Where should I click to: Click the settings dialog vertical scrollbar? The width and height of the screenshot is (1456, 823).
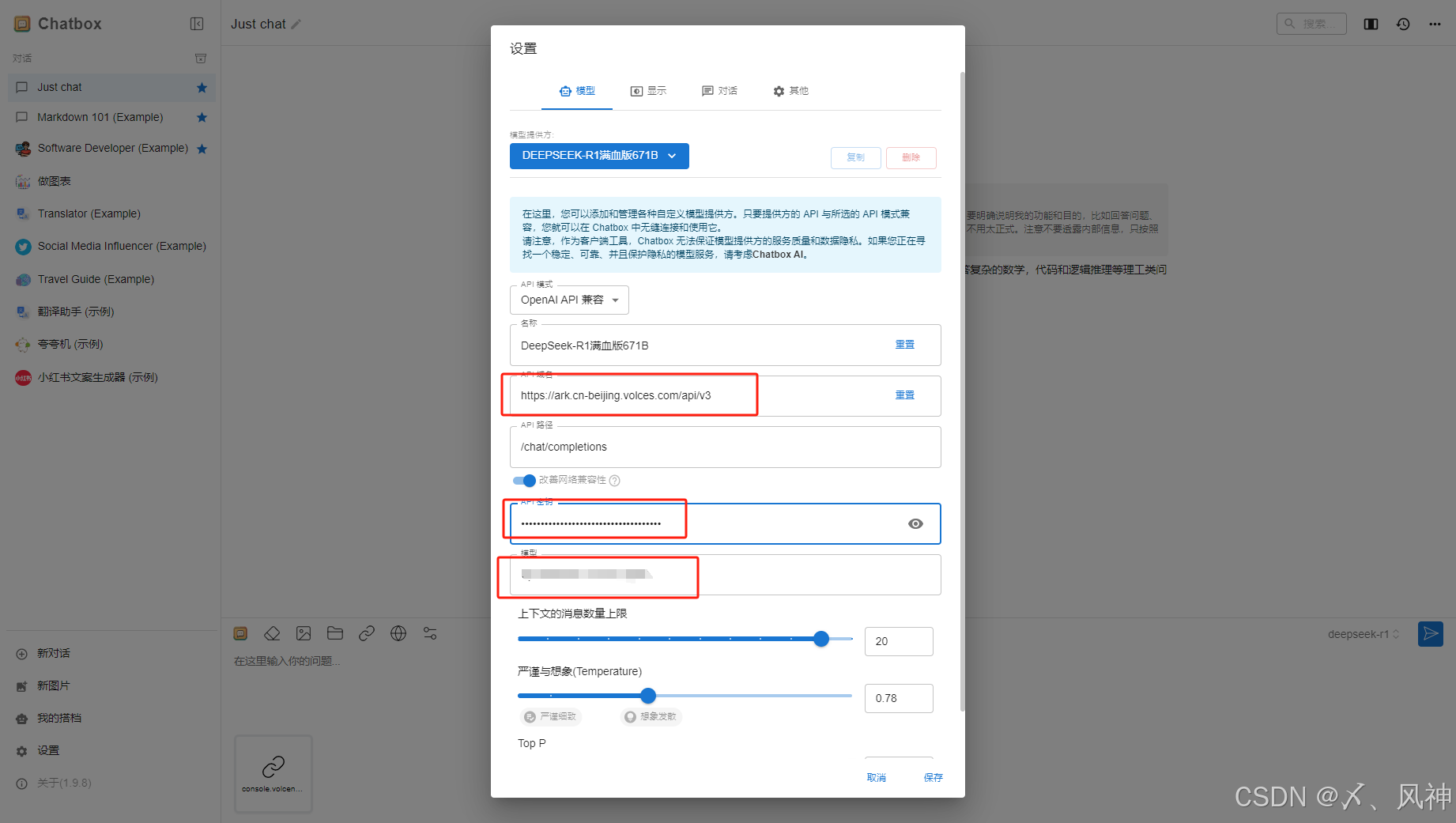coord(962,391)
